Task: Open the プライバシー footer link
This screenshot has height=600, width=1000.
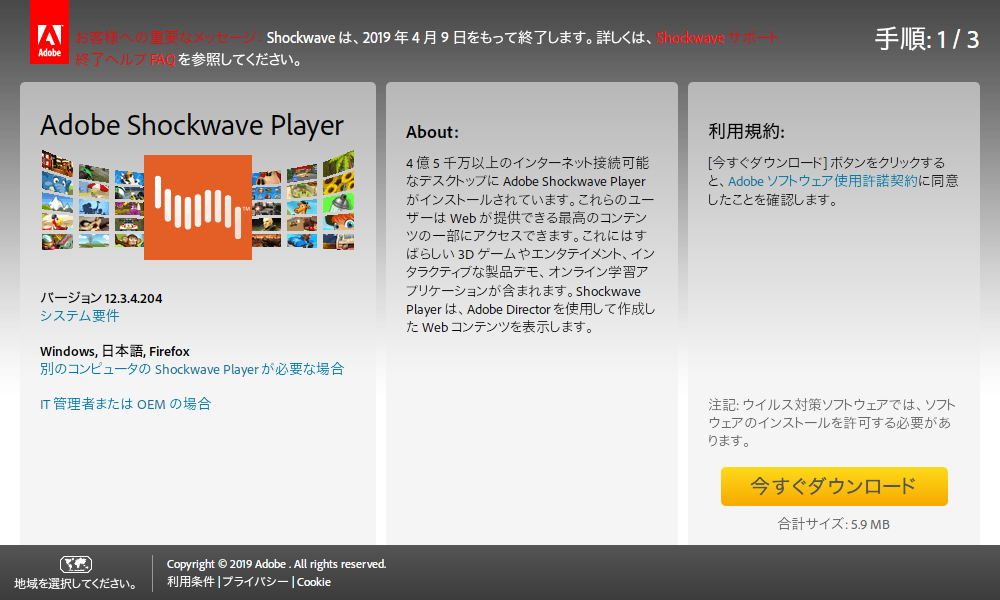Action: click(255, 582)
